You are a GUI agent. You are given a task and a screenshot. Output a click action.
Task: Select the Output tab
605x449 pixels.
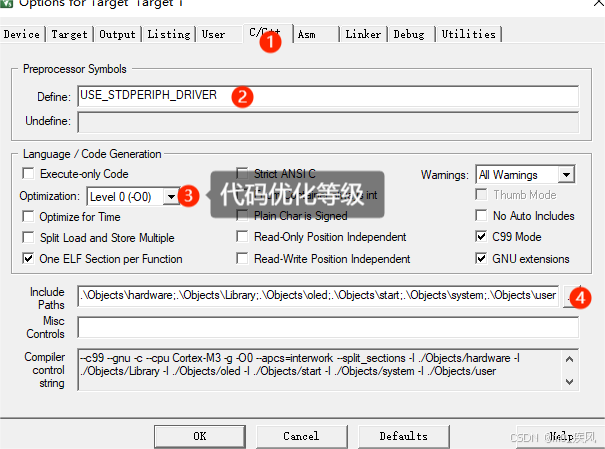pos(117,34)
